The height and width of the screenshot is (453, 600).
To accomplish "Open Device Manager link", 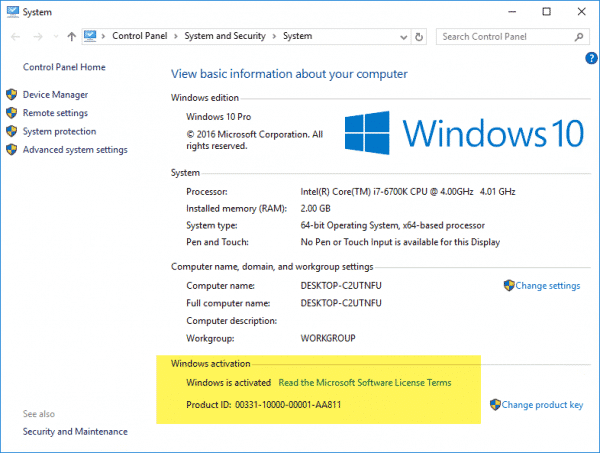I will coord(55,95).
